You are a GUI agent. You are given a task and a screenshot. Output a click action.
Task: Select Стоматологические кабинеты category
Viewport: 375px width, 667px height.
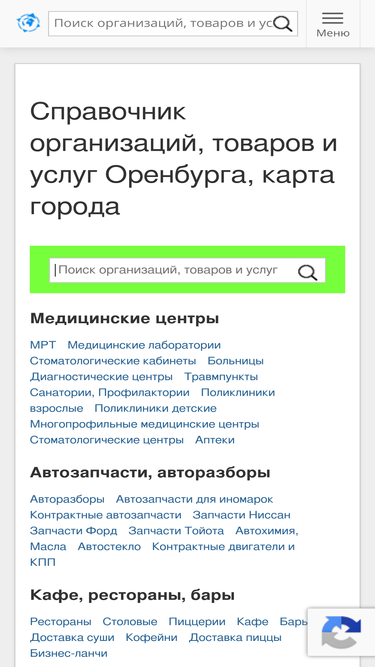113,361
